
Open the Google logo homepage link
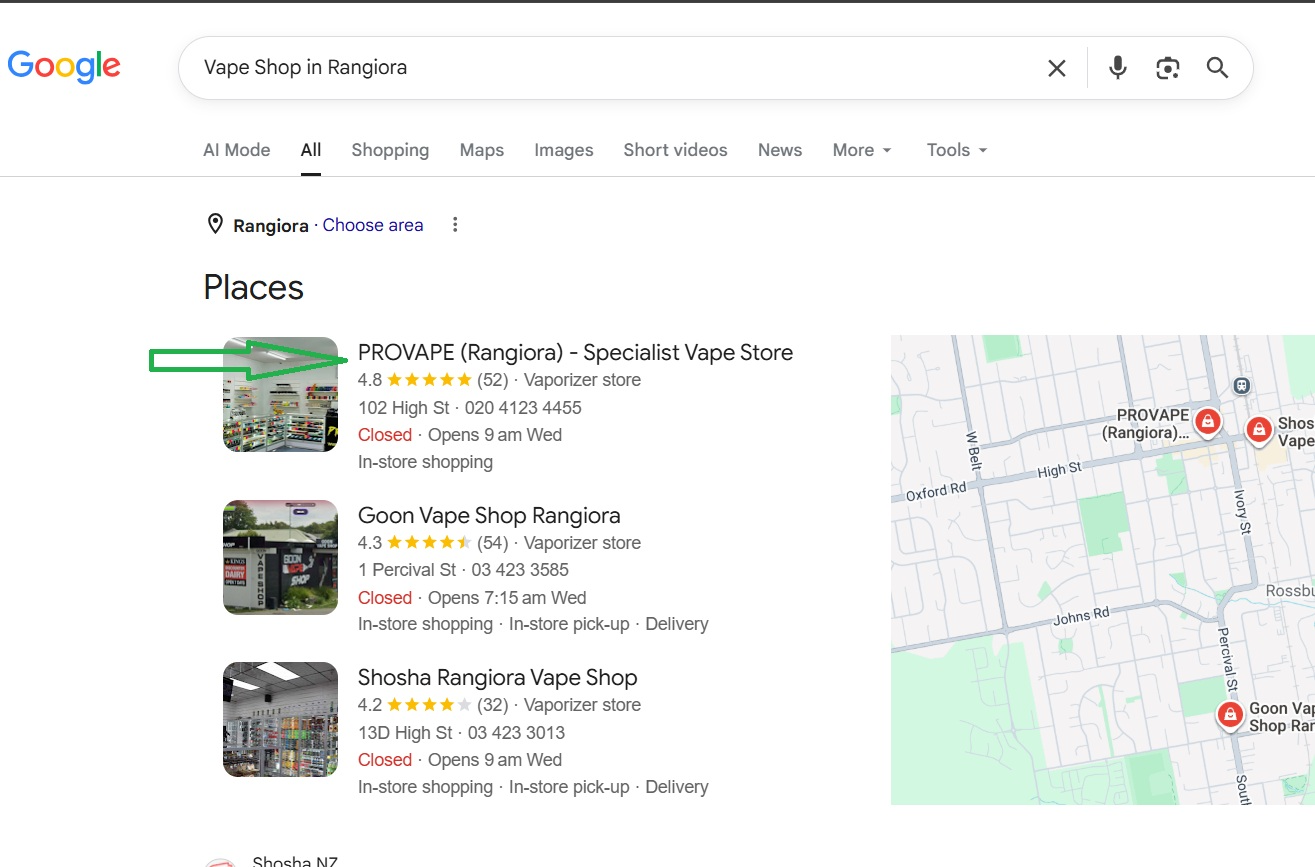coord(64,66)
